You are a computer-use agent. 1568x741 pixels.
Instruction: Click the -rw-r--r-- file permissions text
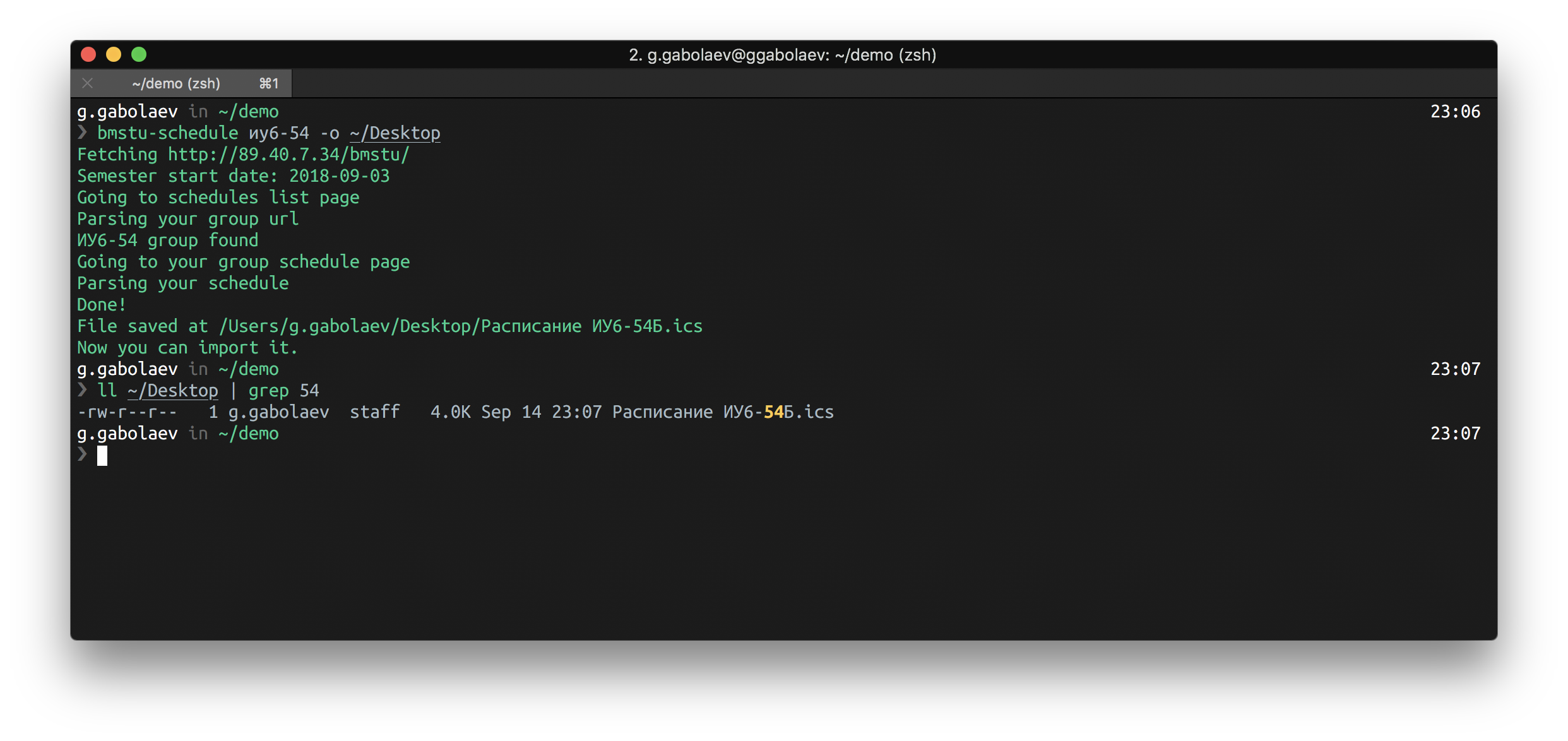pos(127,412)
